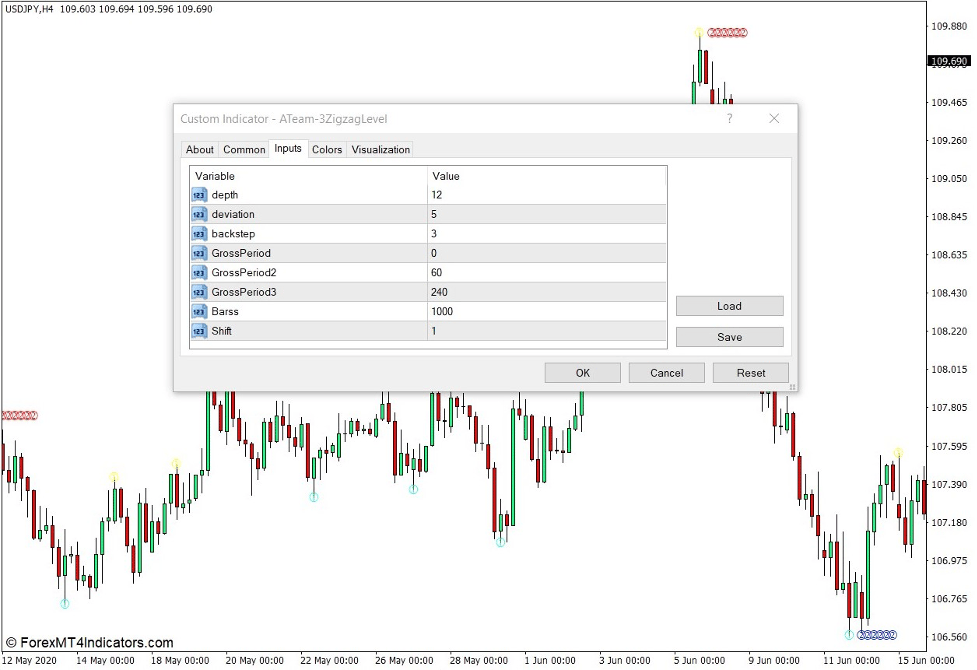Reset the indicator inputs to defaults
This screenshot has width=977, height=670.
[x=750, y=373]
